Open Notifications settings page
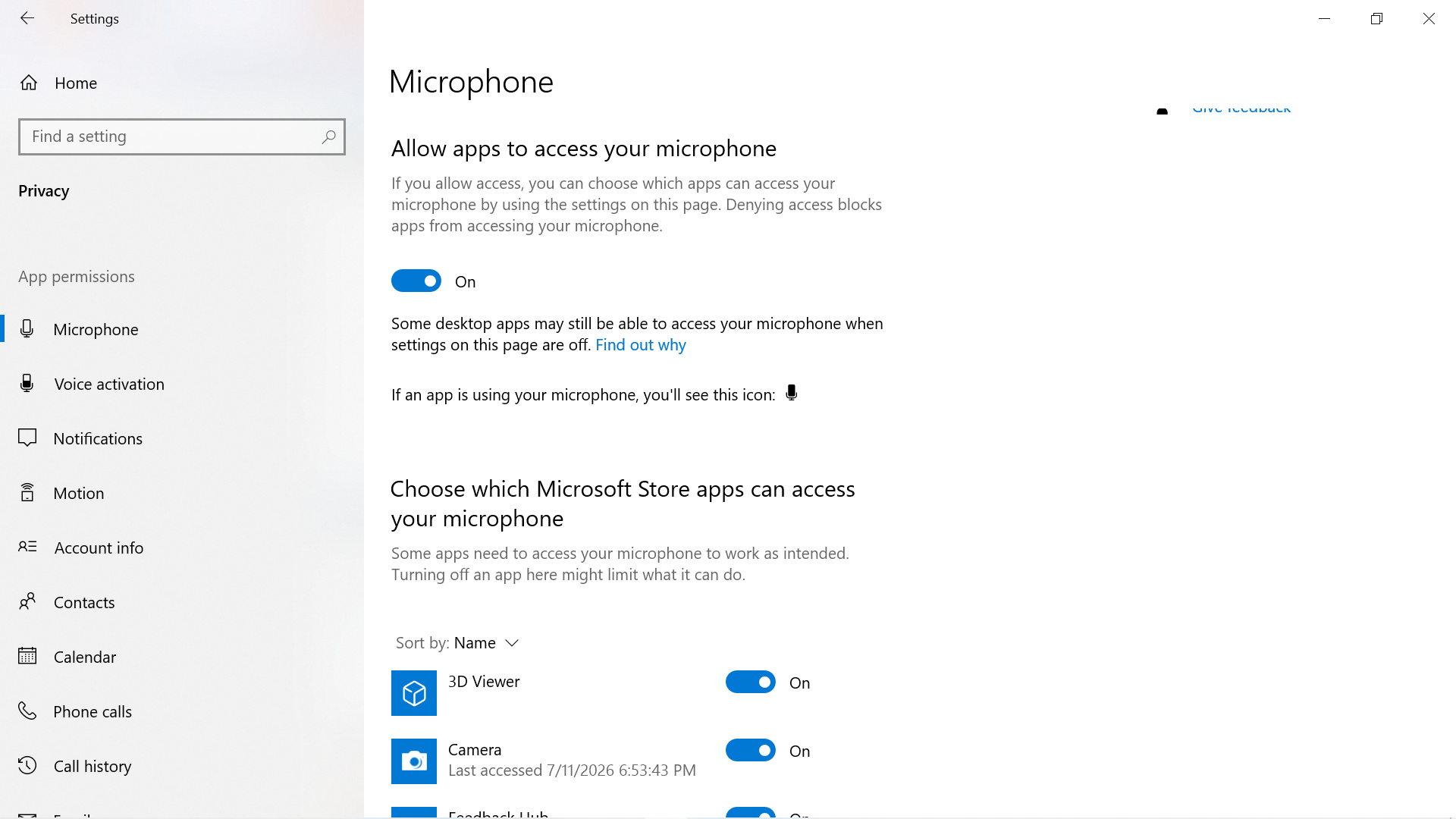The image size is (1456, 819). tap(182, 438)
